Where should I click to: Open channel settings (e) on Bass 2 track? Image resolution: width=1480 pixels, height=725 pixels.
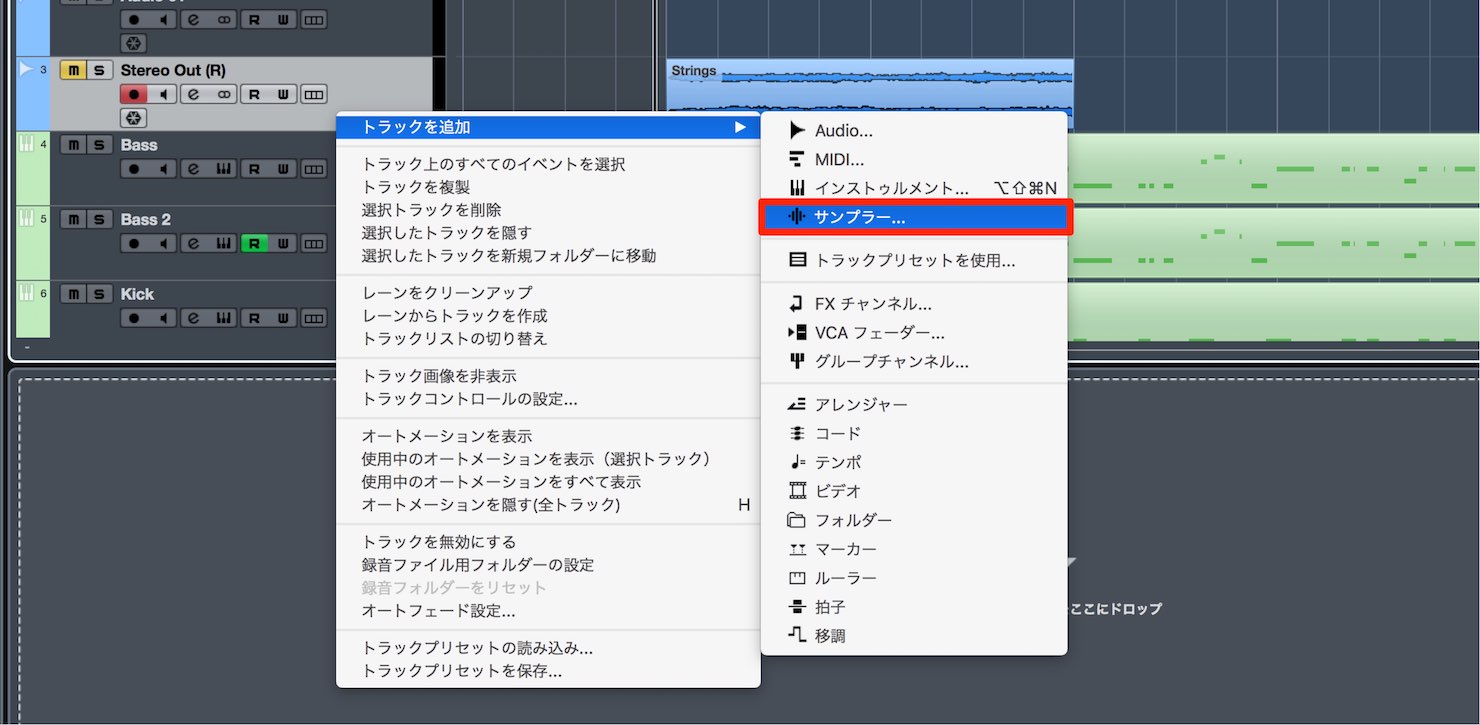point(193,243)
